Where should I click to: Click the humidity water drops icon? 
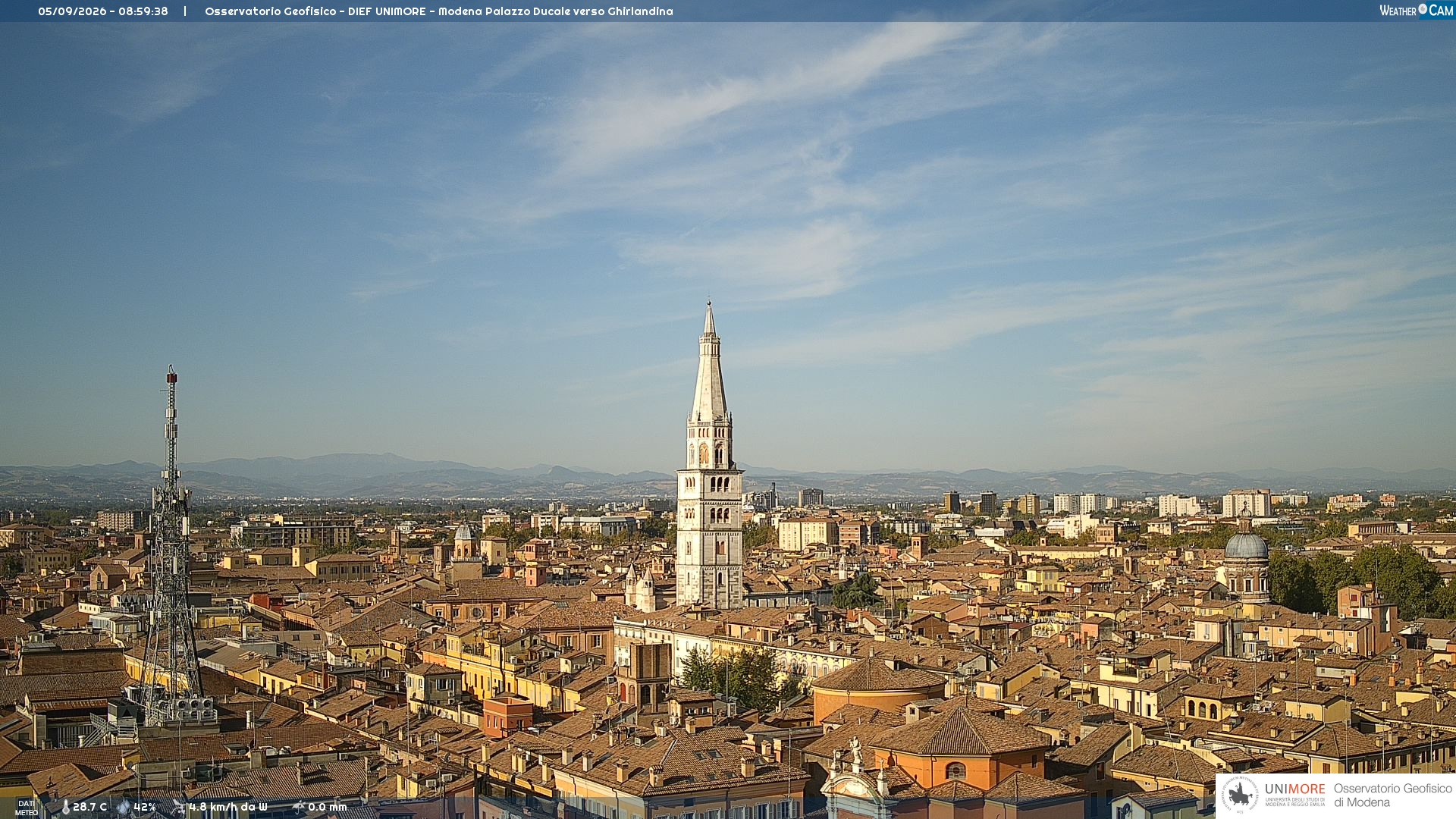point(124,807)
